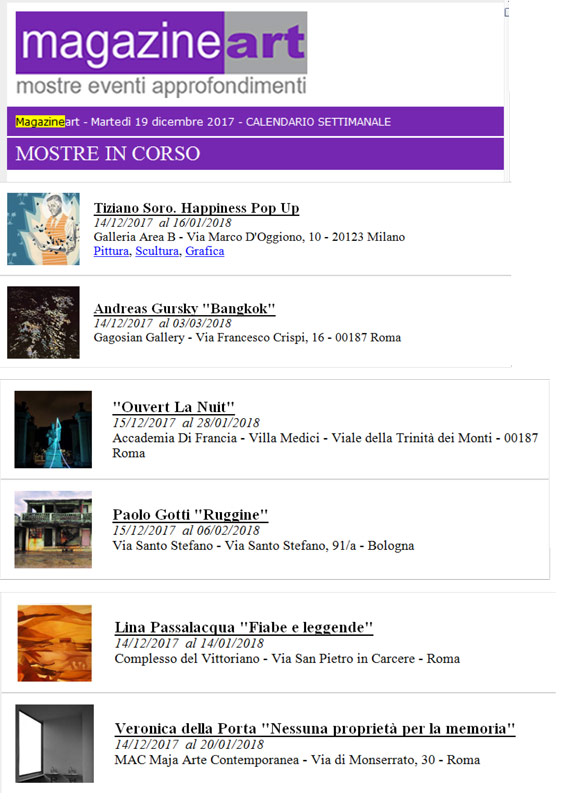Click the Lina Passalacqua orange painting thumbnail
The width and height of the screenshot is (574, 799).
coord(55,643)
